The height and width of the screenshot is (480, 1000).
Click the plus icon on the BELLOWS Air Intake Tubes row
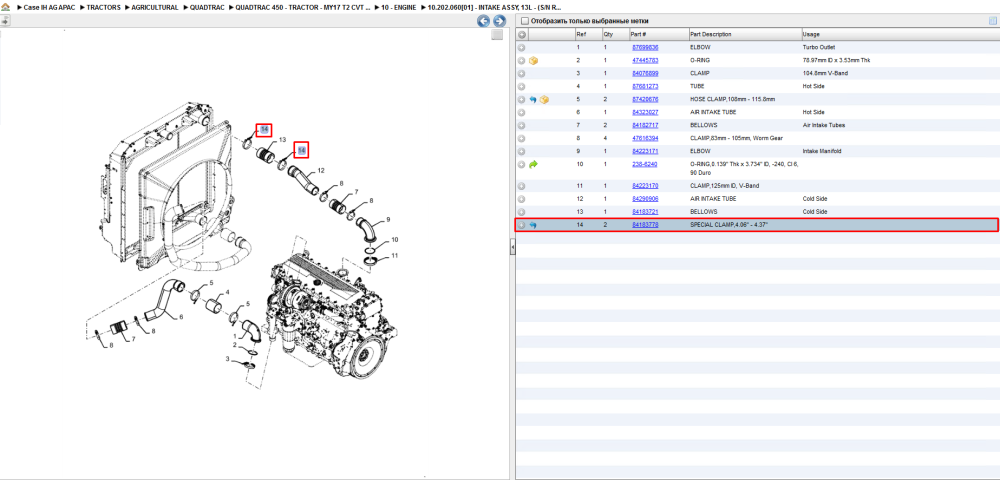pyautogui.click(x=522, y=125)
